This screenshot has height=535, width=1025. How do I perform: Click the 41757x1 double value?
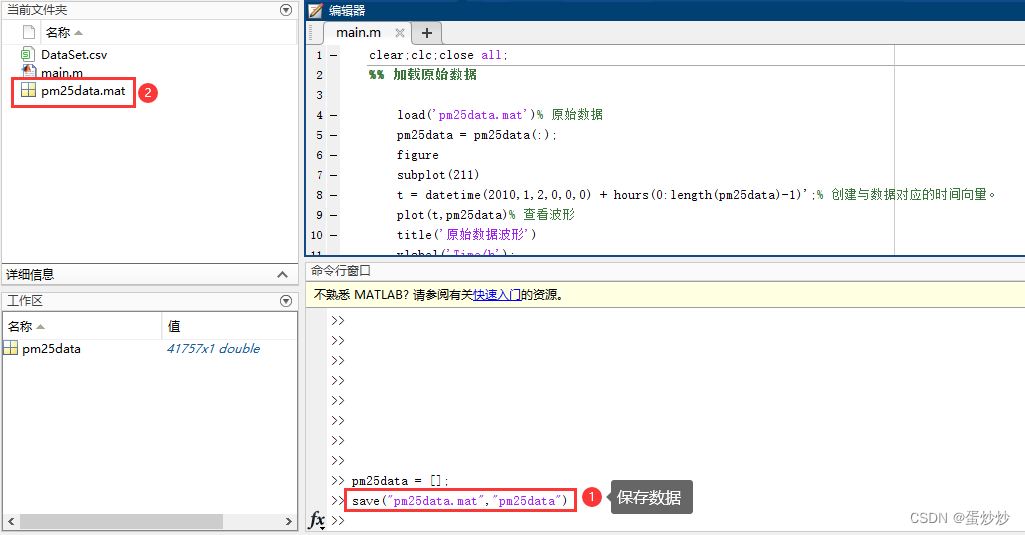pyautogui.click(x=213, y=349)
